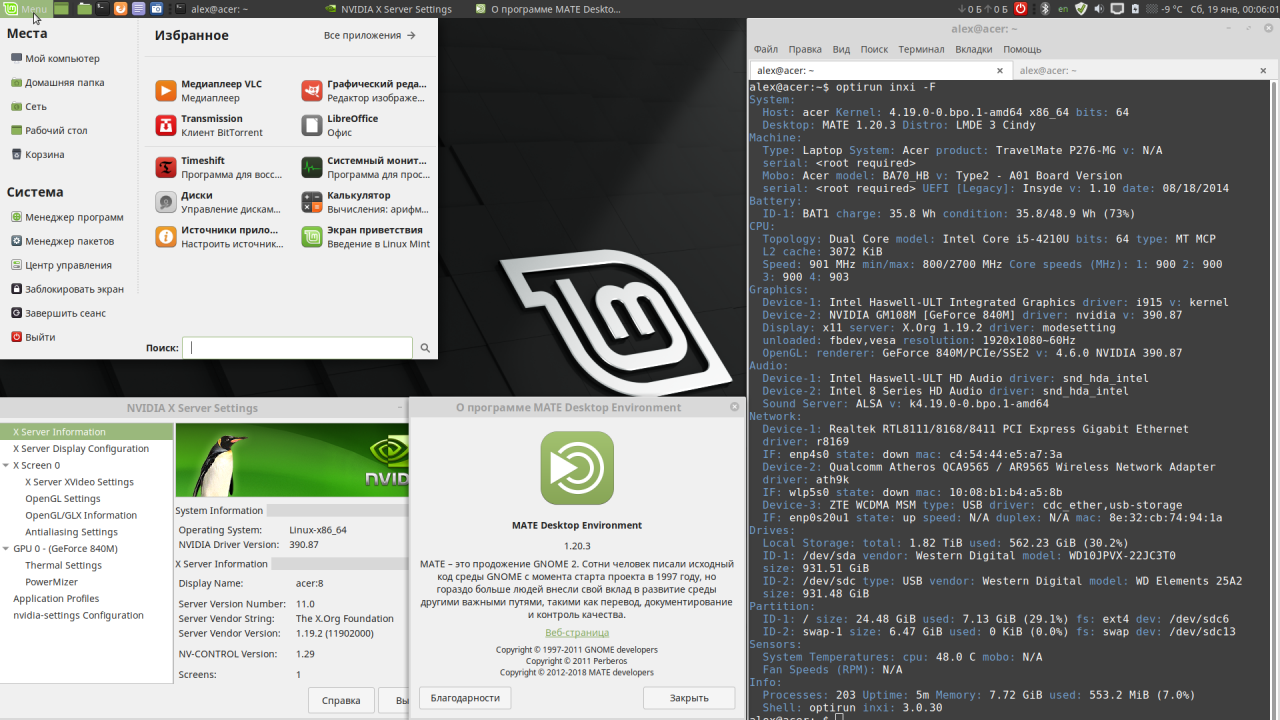Click the red power button in panel

pyautogui.click(x=1021, y=8)
